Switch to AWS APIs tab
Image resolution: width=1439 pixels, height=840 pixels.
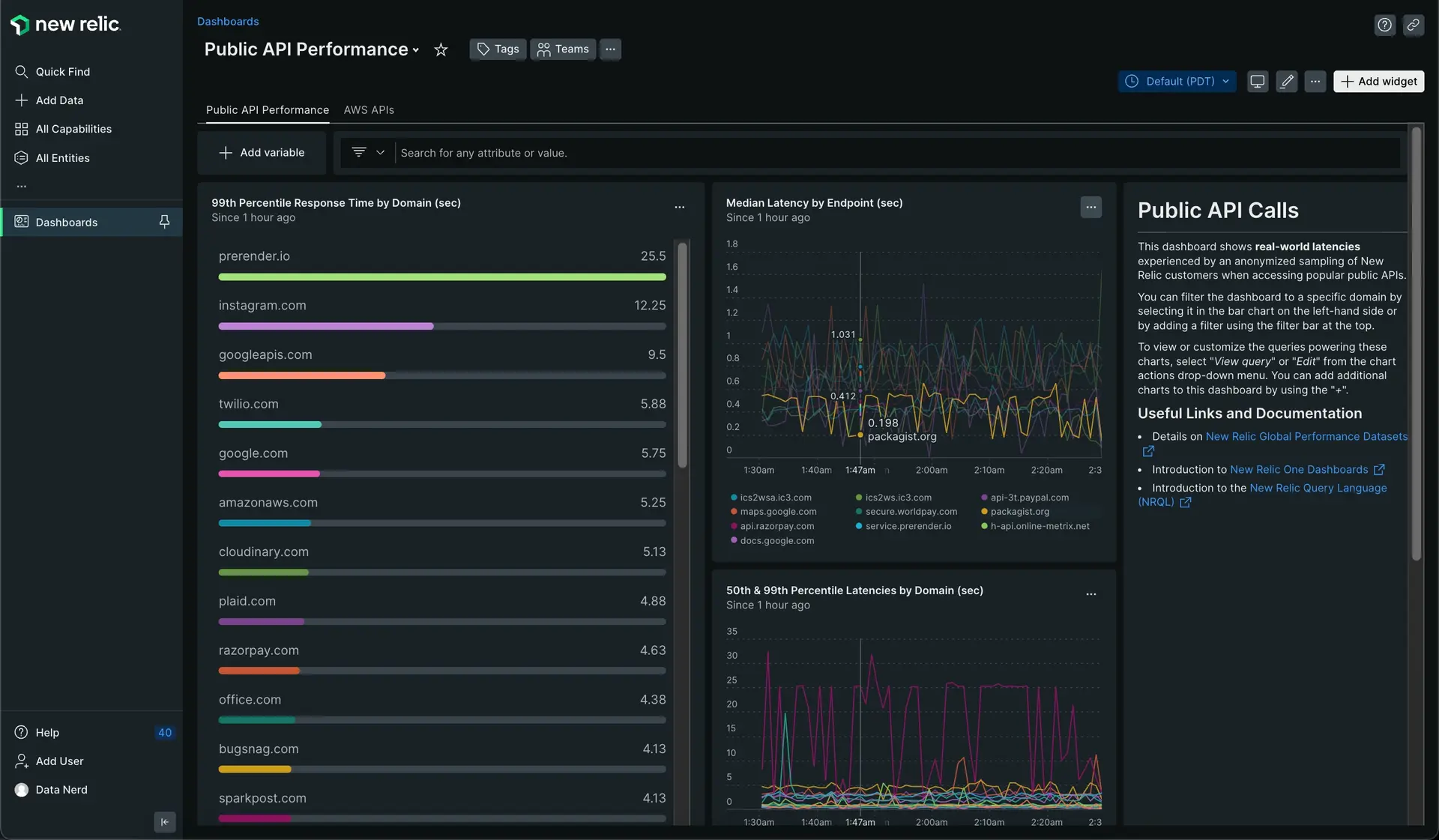pyautogui.click(x=369, y=110)
